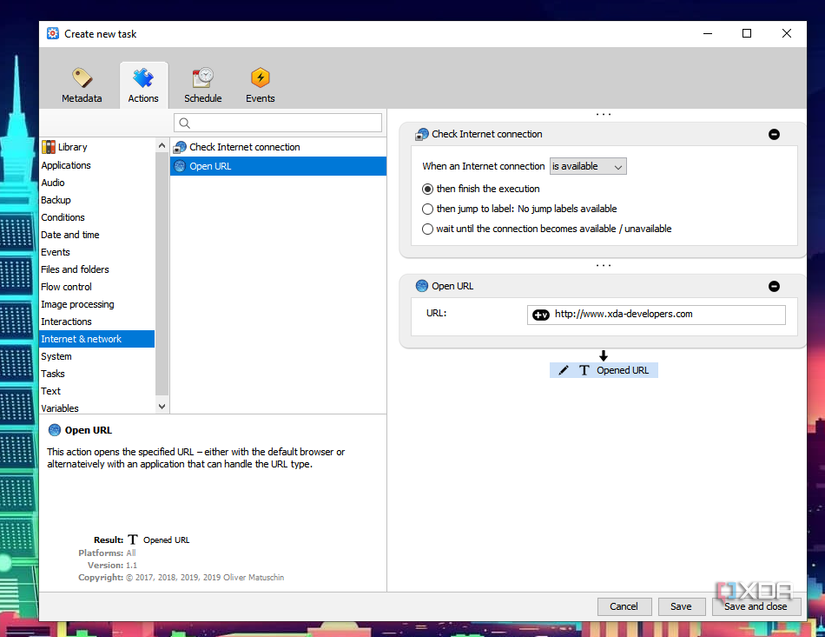Image resolution: width=825 pixels, height=637 pixels.
Task: Open the Schedule tab
Action: pyautogui.click(x=203, y=85)
